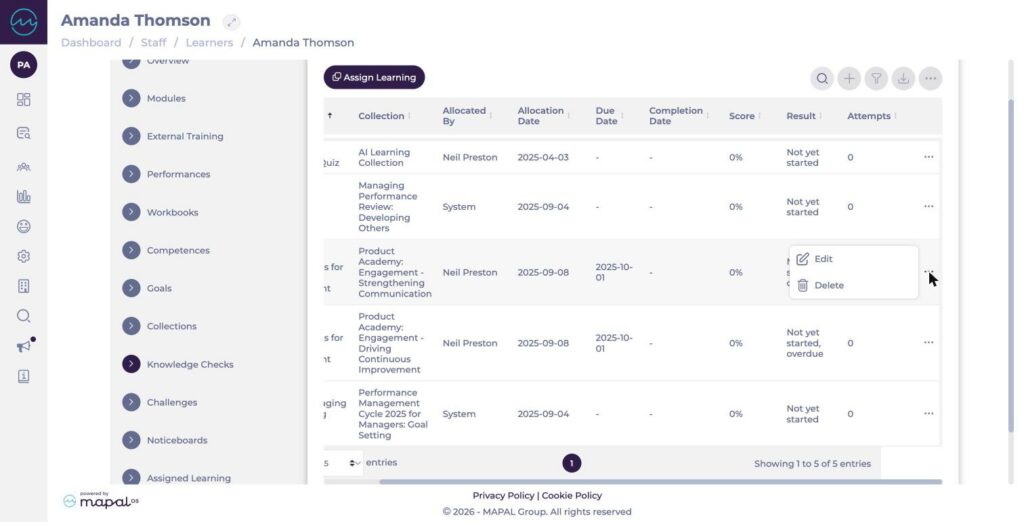Viewport: 1024px width, 522px height.
Task: Expand the Competences section chevron
Action: 131,250
